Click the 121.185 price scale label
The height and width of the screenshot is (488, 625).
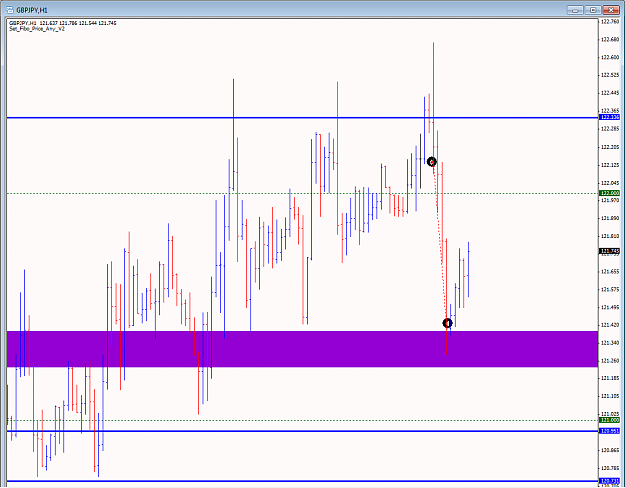point(610,378)
